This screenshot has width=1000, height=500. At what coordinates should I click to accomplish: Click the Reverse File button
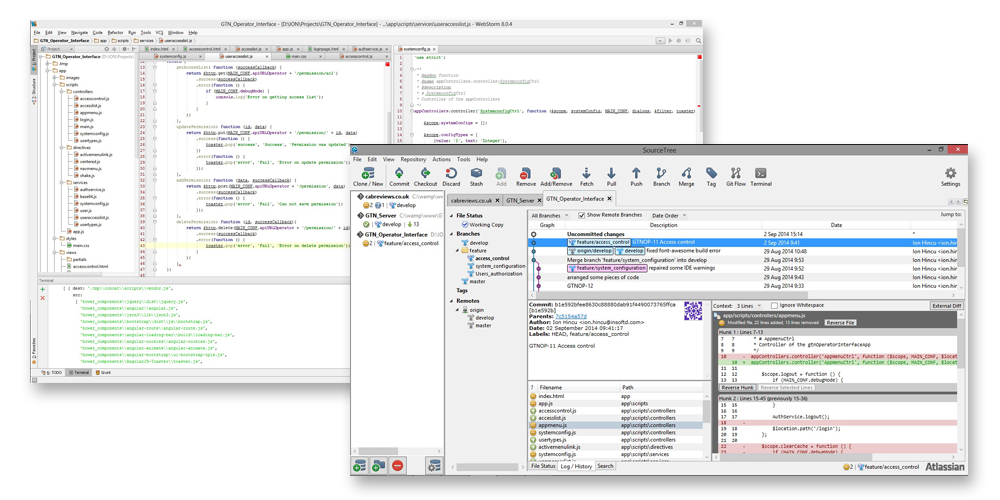tap(841, 323)
